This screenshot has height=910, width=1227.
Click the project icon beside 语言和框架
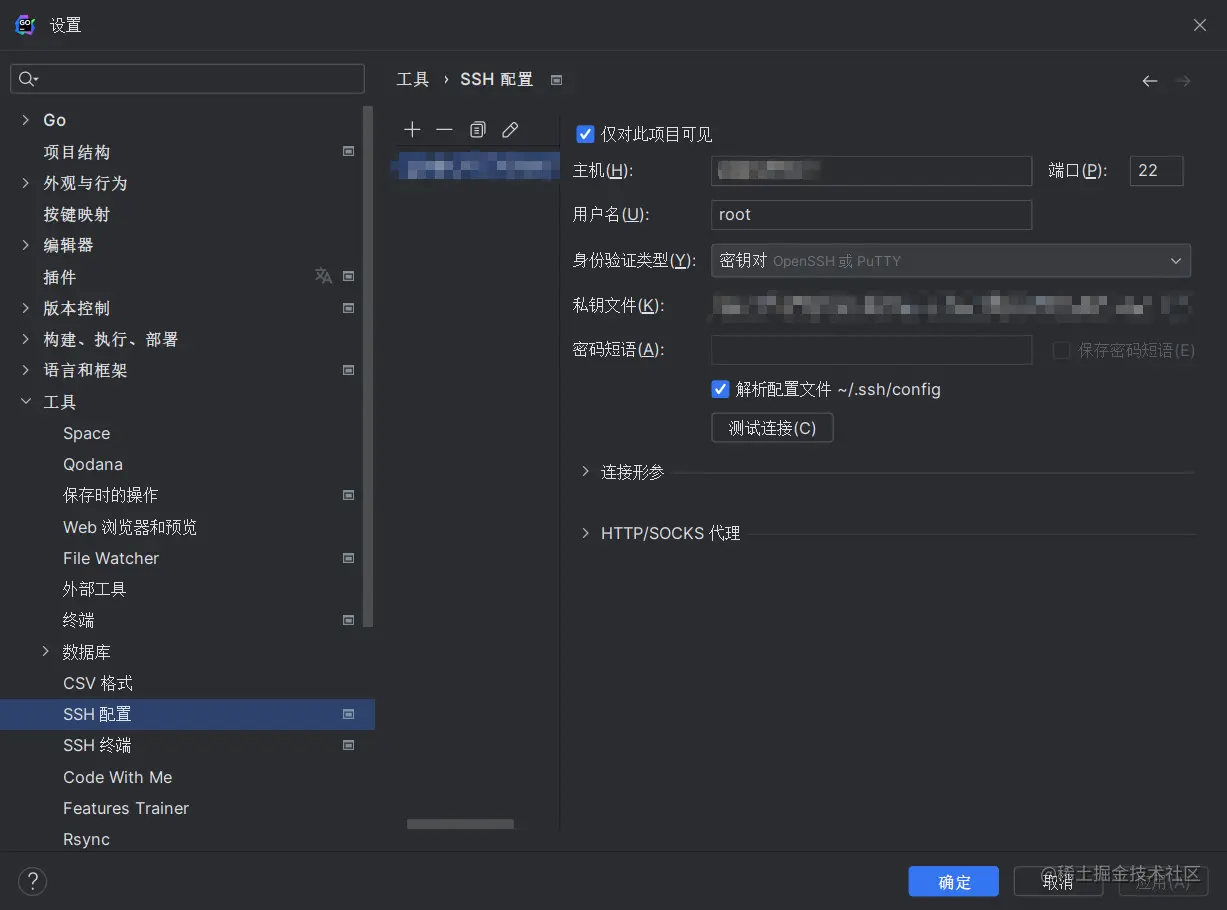tap(349, 370)
